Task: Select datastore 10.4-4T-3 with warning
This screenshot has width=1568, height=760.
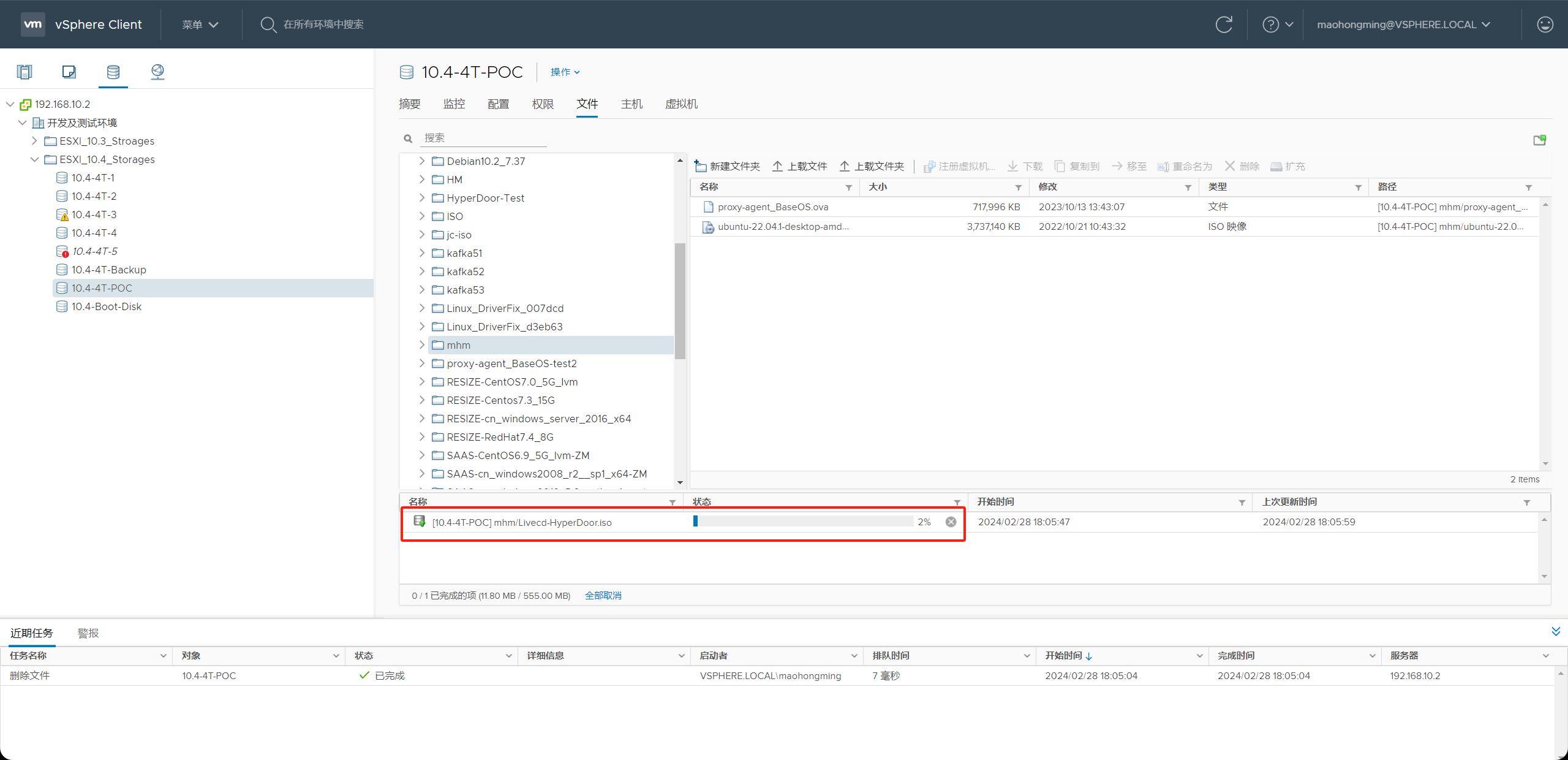Action: 94,215
